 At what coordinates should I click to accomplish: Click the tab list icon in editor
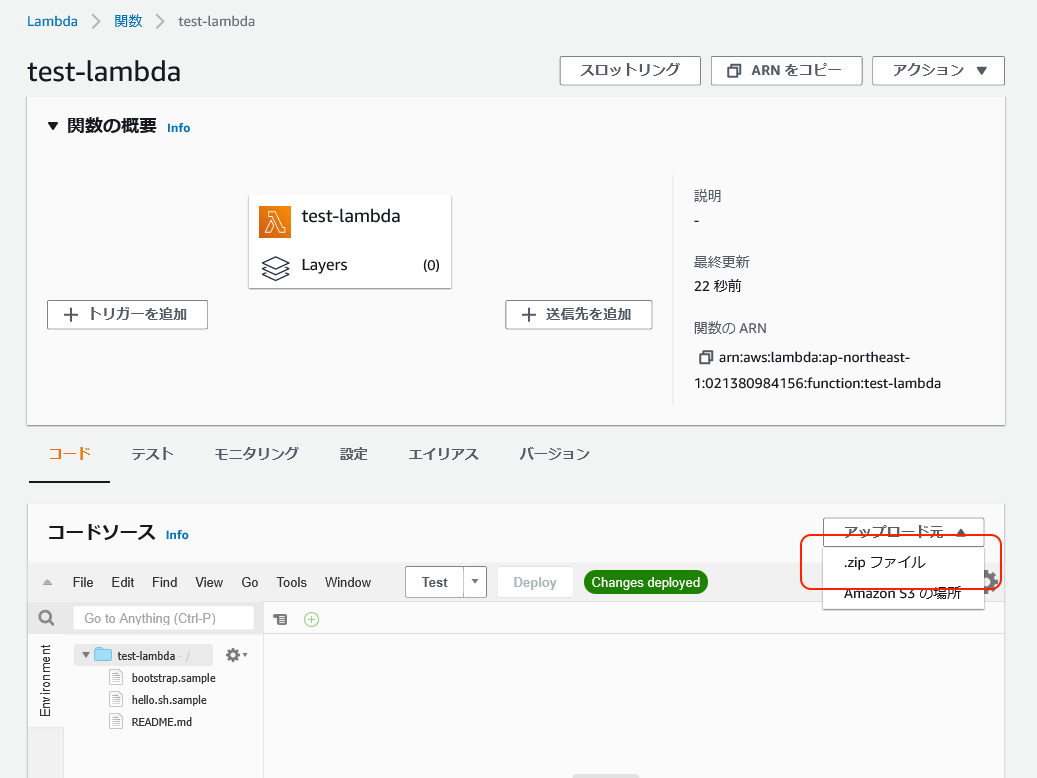tap(280, 619)
